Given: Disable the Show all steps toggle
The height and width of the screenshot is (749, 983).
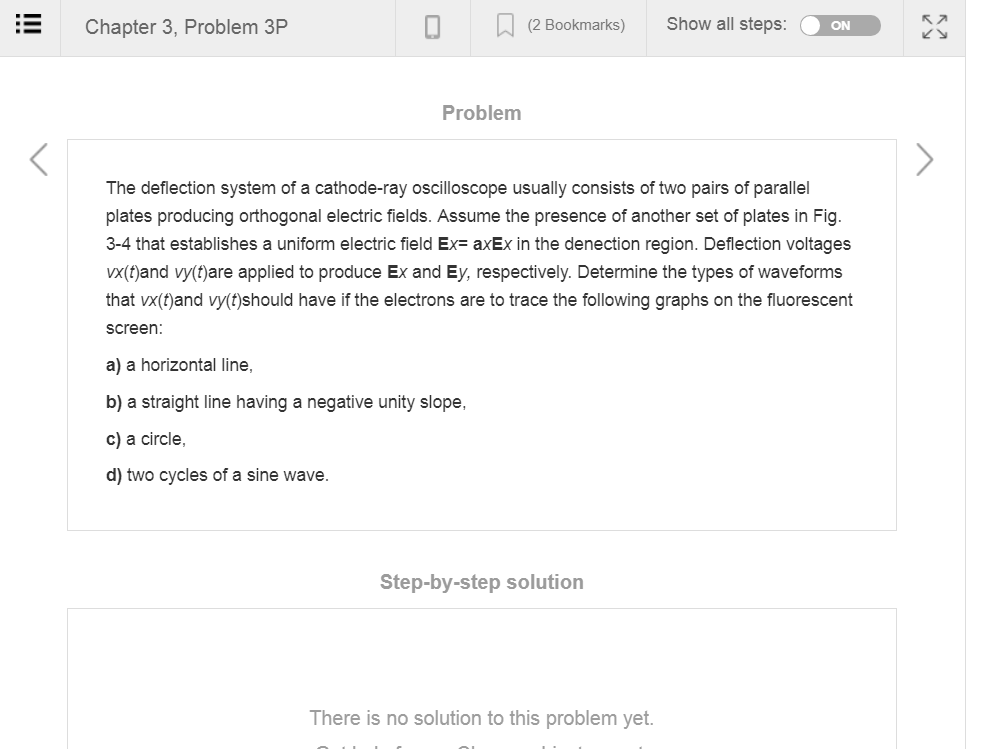Looking at the screenshot, I should 840,26.
